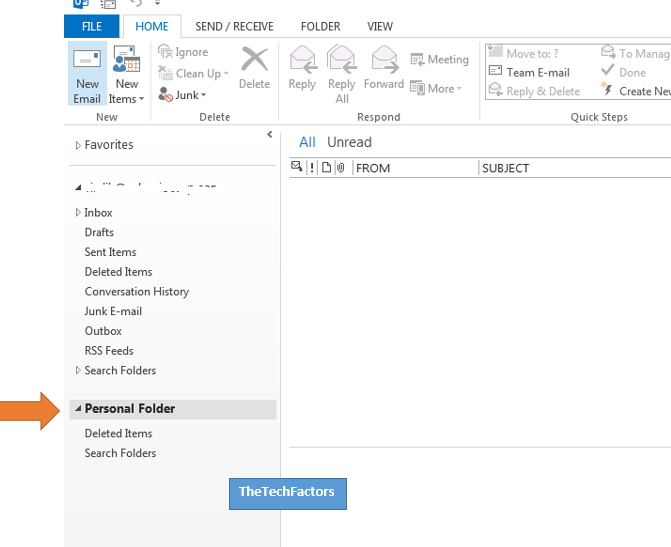Select the Team E-mail quick step

[529, 72]
